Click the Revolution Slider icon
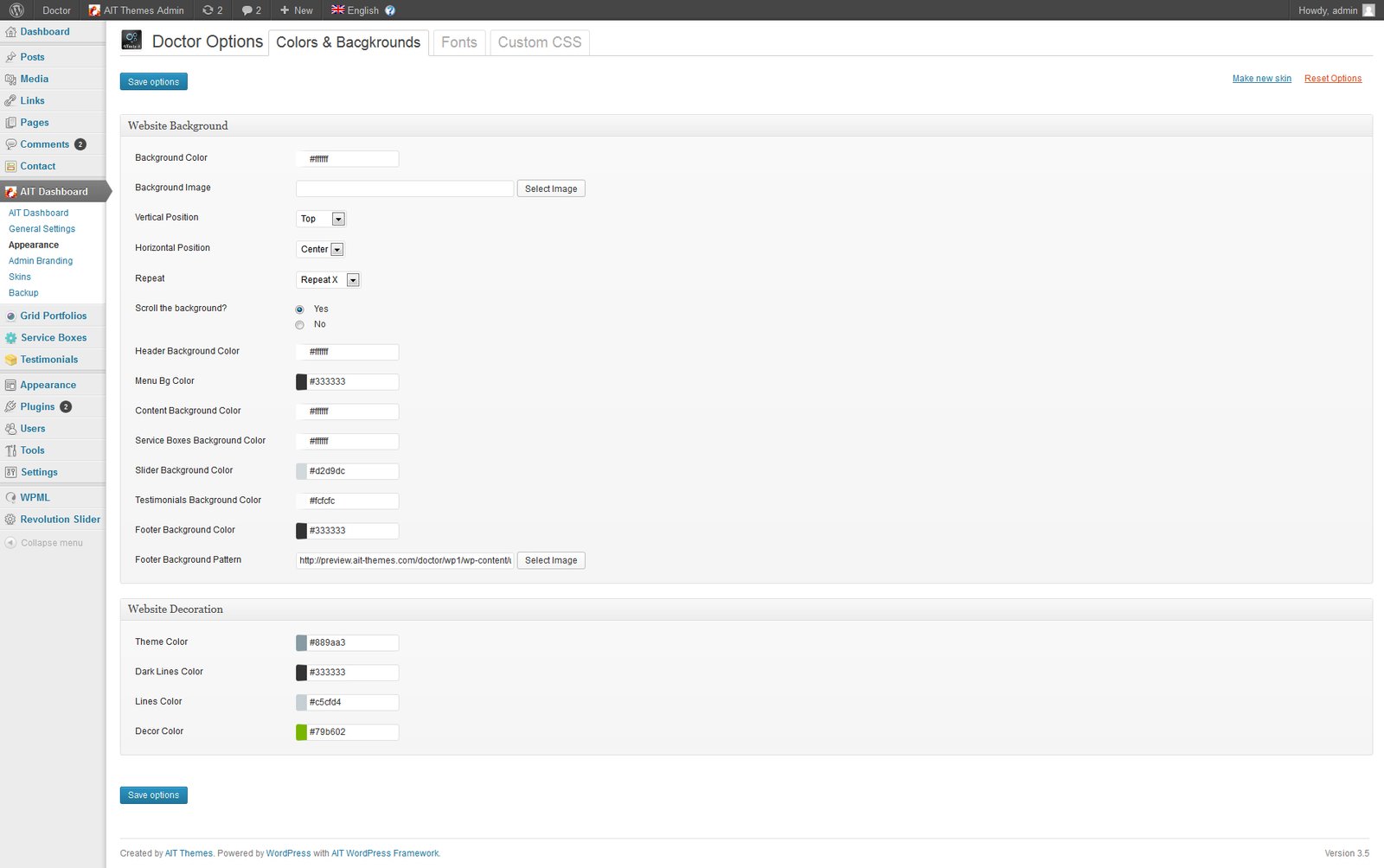Screen dimensions: 1384x868 [x=10, y=520]
